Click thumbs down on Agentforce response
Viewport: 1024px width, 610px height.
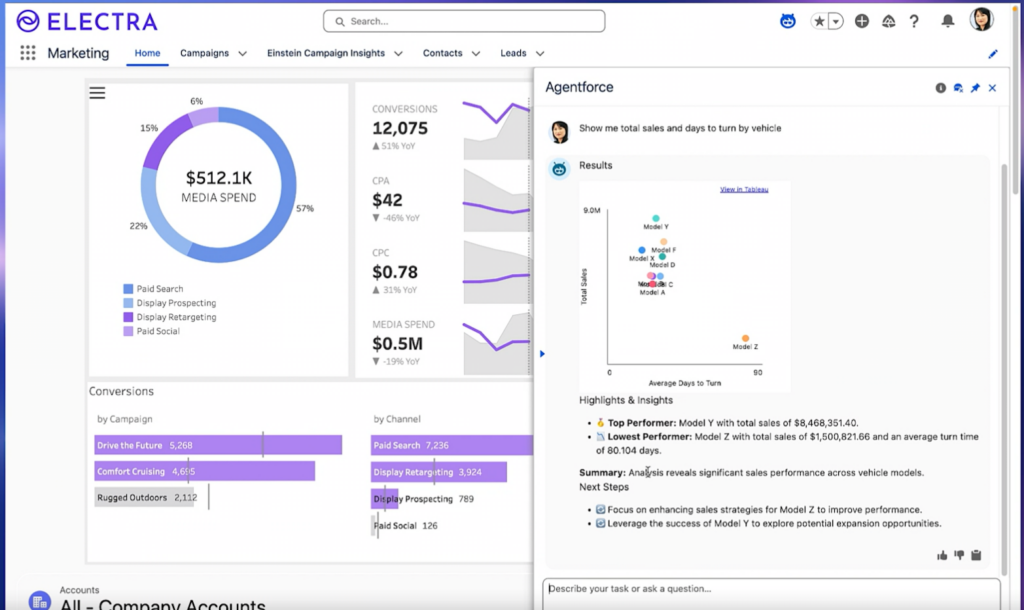[x=959, y=555]
